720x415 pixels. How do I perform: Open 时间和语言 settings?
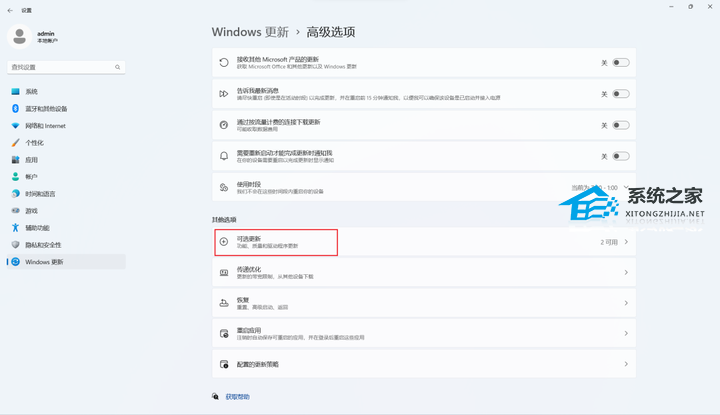point(66,194)
